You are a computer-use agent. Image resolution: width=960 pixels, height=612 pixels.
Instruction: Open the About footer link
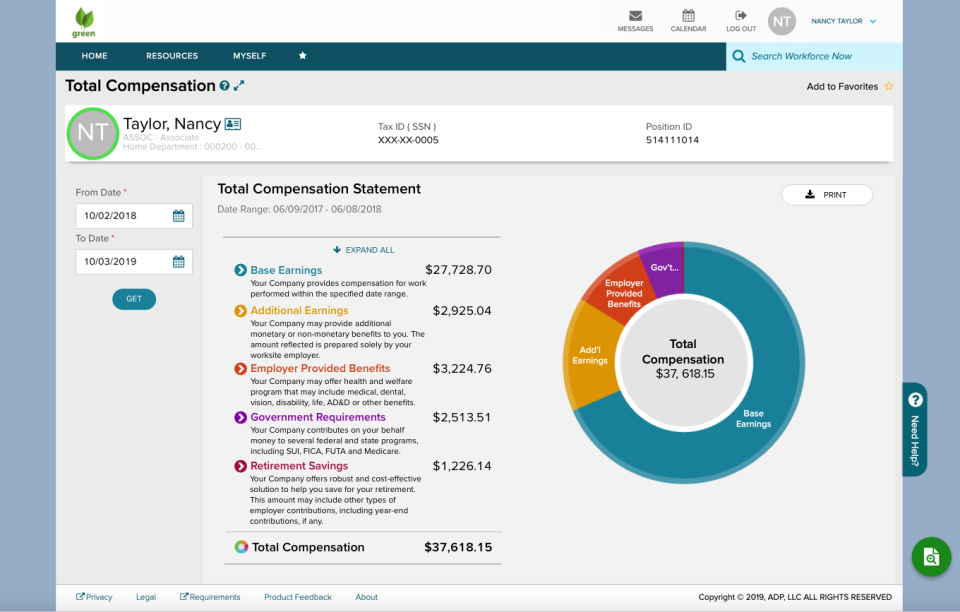366,597
